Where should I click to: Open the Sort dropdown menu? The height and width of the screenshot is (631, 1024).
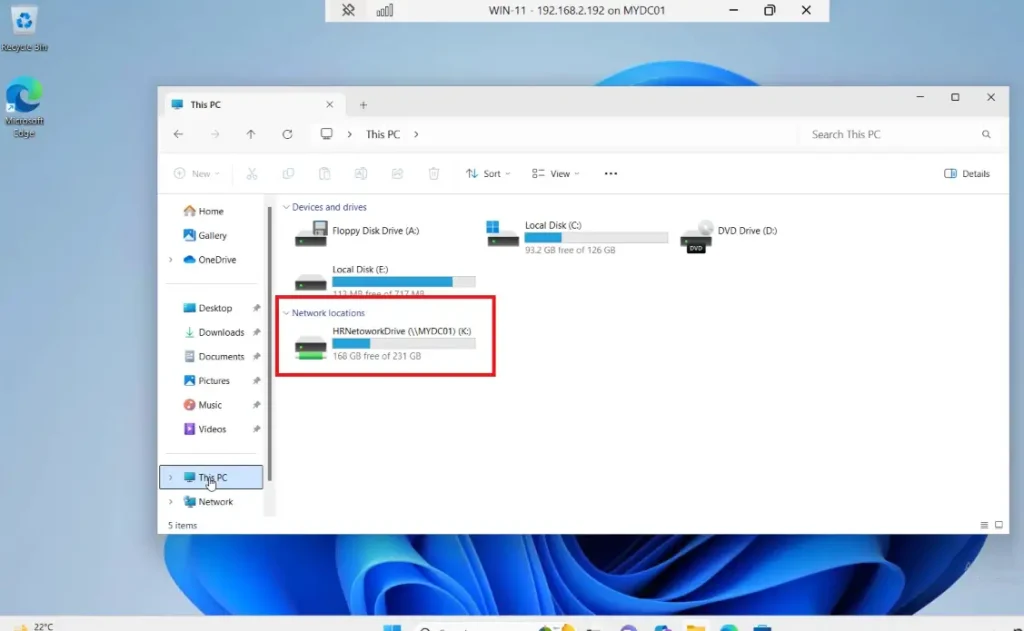[x=487, y=173]
